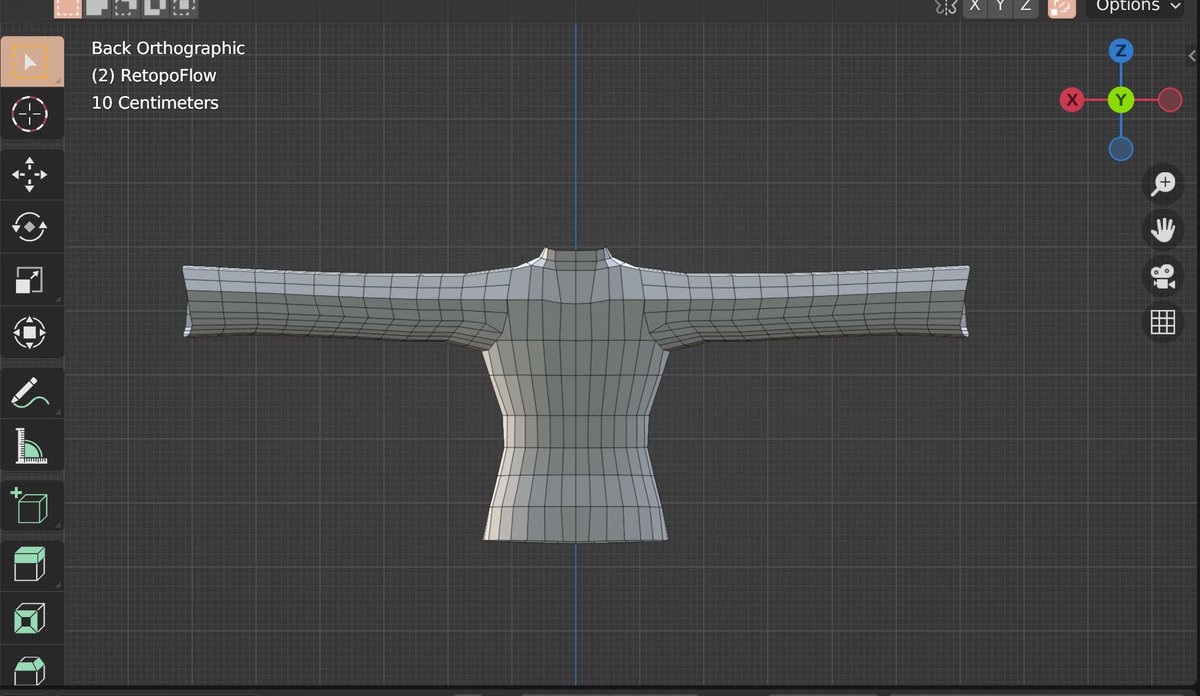Click the zoom magnifier viewport button
This screenshot has height=696, width=1200.
tap(1162, 184)
